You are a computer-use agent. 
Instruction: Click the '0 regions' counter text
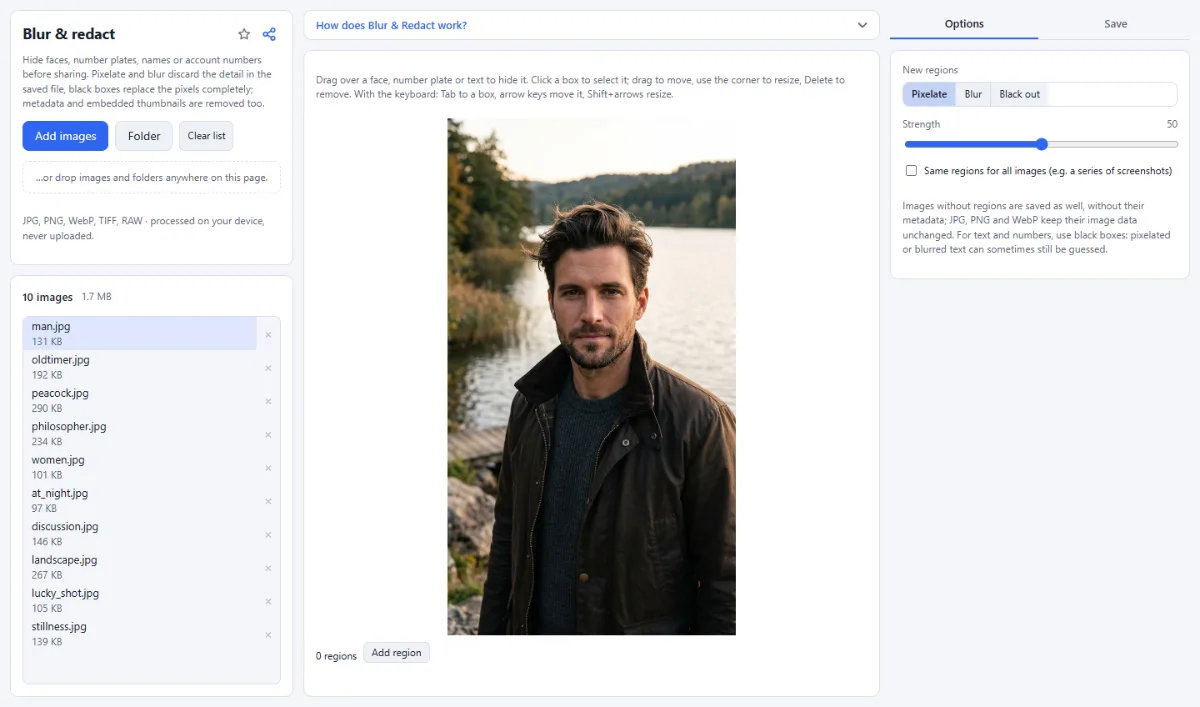[336, 656]
